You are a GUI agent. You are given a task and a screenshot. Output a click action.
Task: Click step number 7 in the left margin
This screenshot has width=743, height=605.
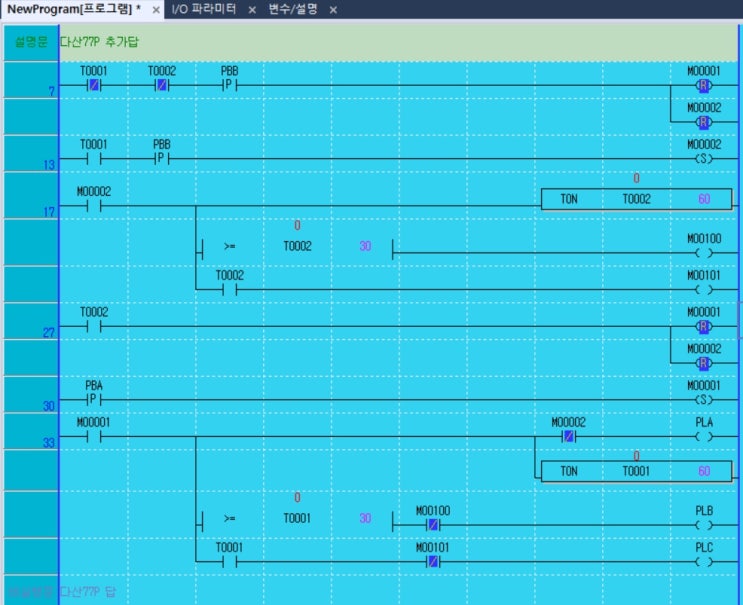(52, 91)
